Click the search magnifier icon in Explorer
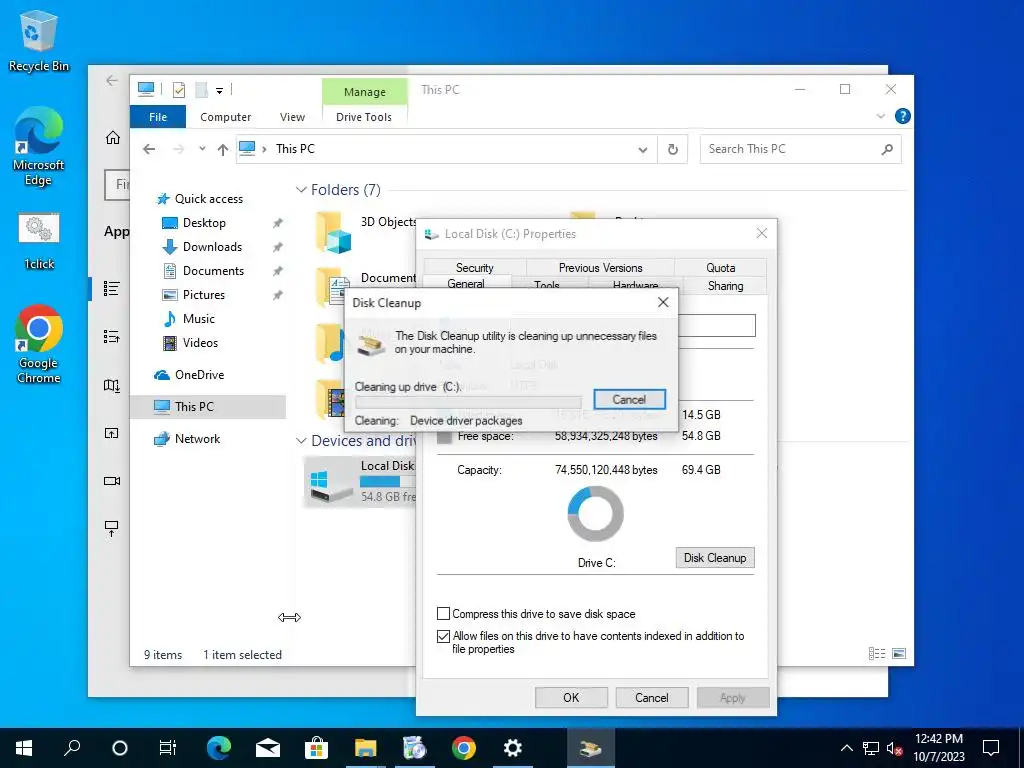This screenshot has height=768, width=1024. coord(887,150)
